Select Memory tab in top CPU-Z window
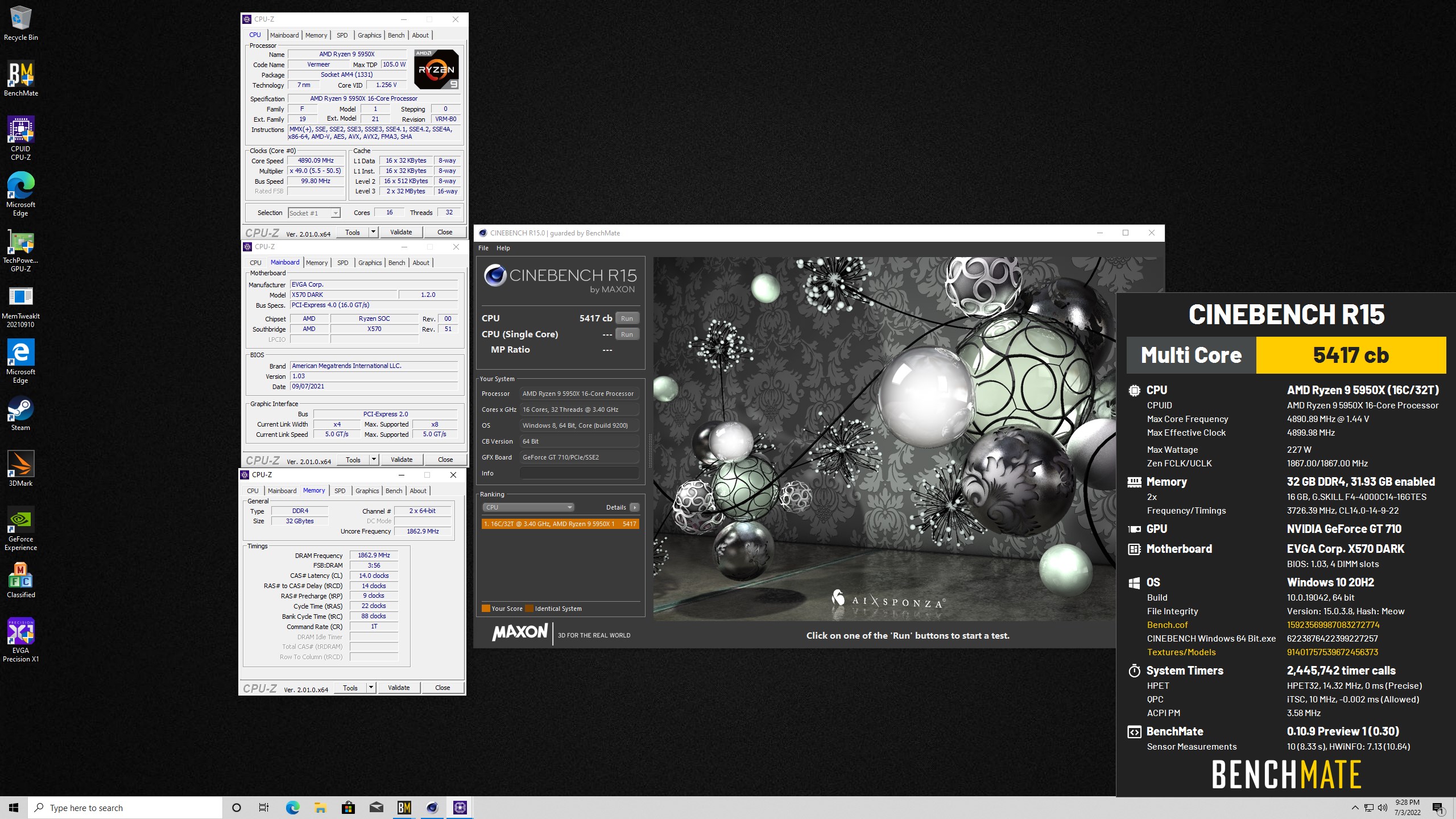Viewport: 1456px width, 819px height. pos(316,35)
